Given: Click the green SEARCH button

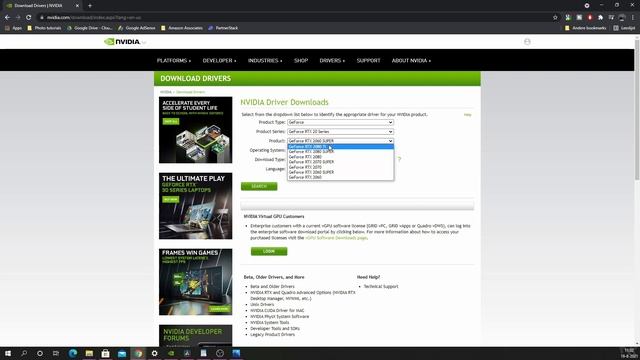Looking at the screenshot, I should pyautogui.click(x=259, y=187).
